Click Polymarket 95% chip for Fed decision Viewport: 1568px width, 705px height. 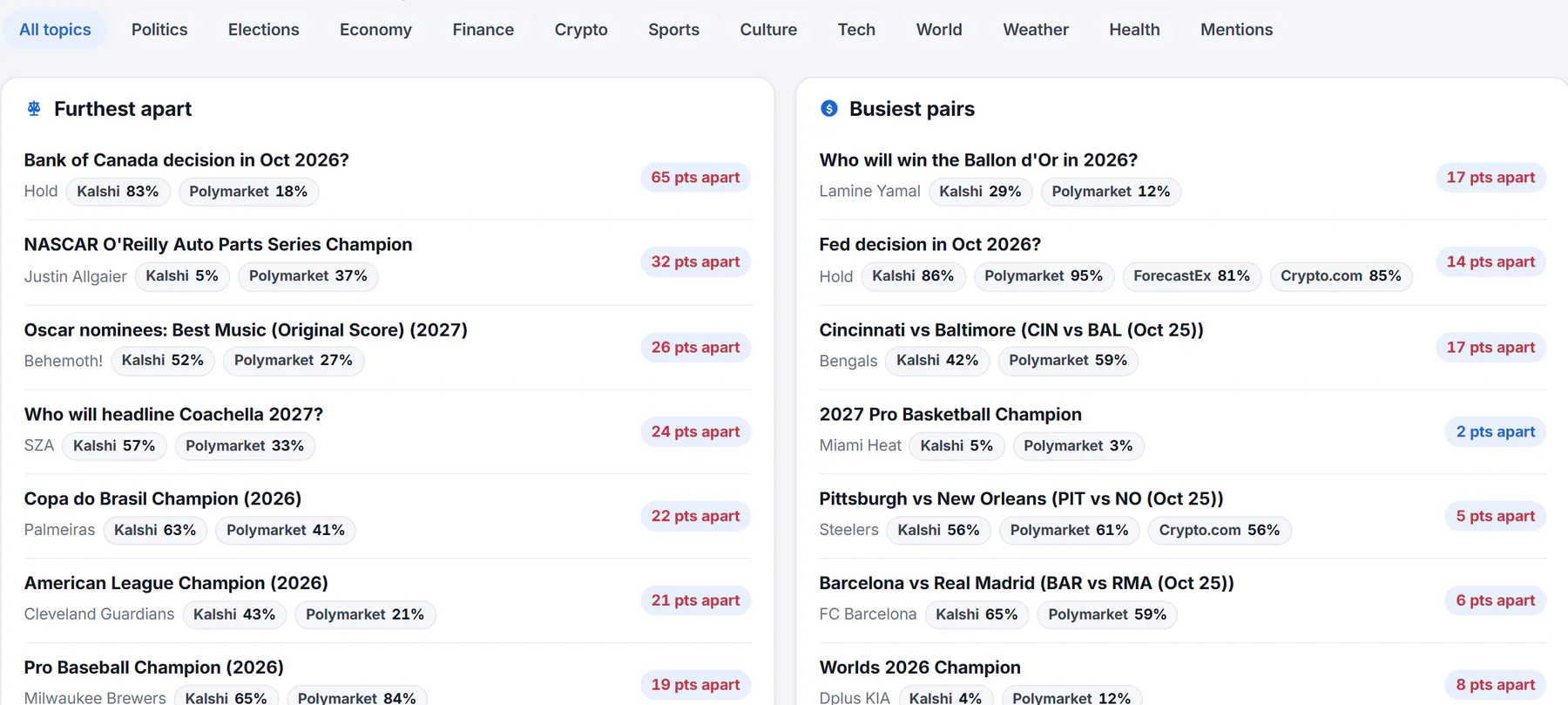(1044, 276)
